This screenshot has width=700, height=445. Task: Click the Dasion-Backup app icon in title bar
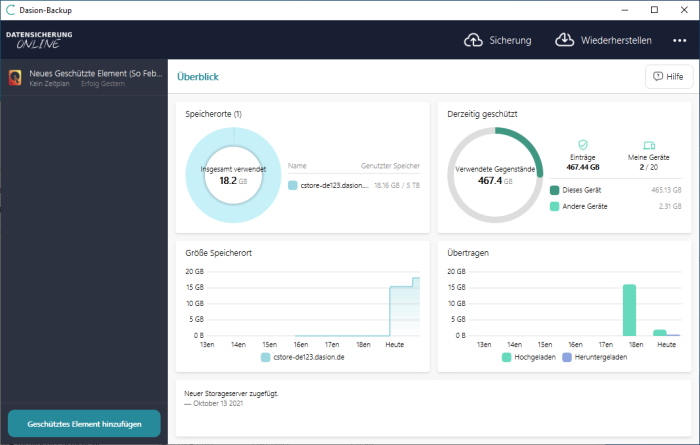click(10, 10)
